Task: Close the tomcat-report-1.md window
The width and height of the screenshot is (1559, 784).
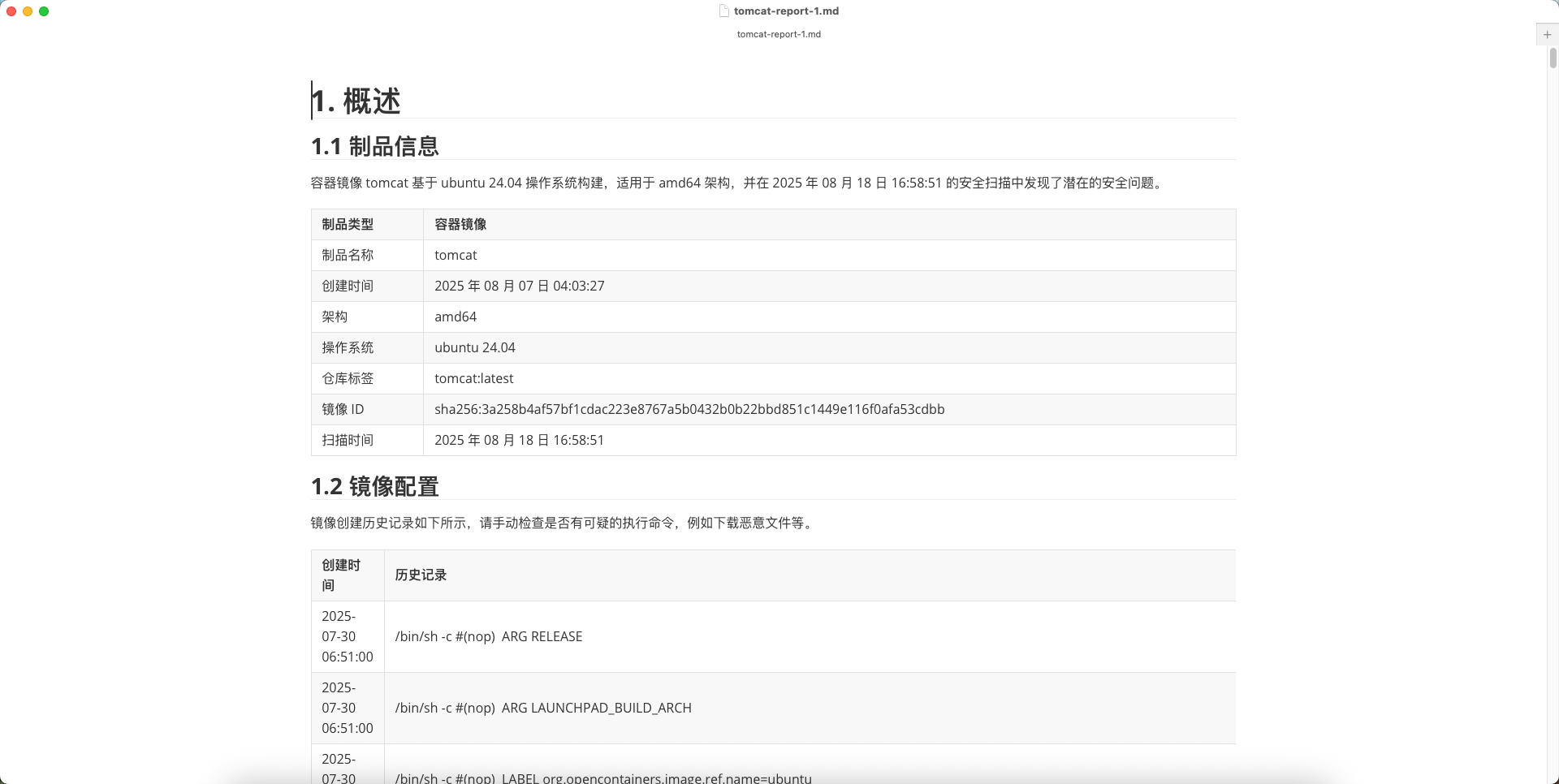Action: pyautogui.click(x=11, y=11)
